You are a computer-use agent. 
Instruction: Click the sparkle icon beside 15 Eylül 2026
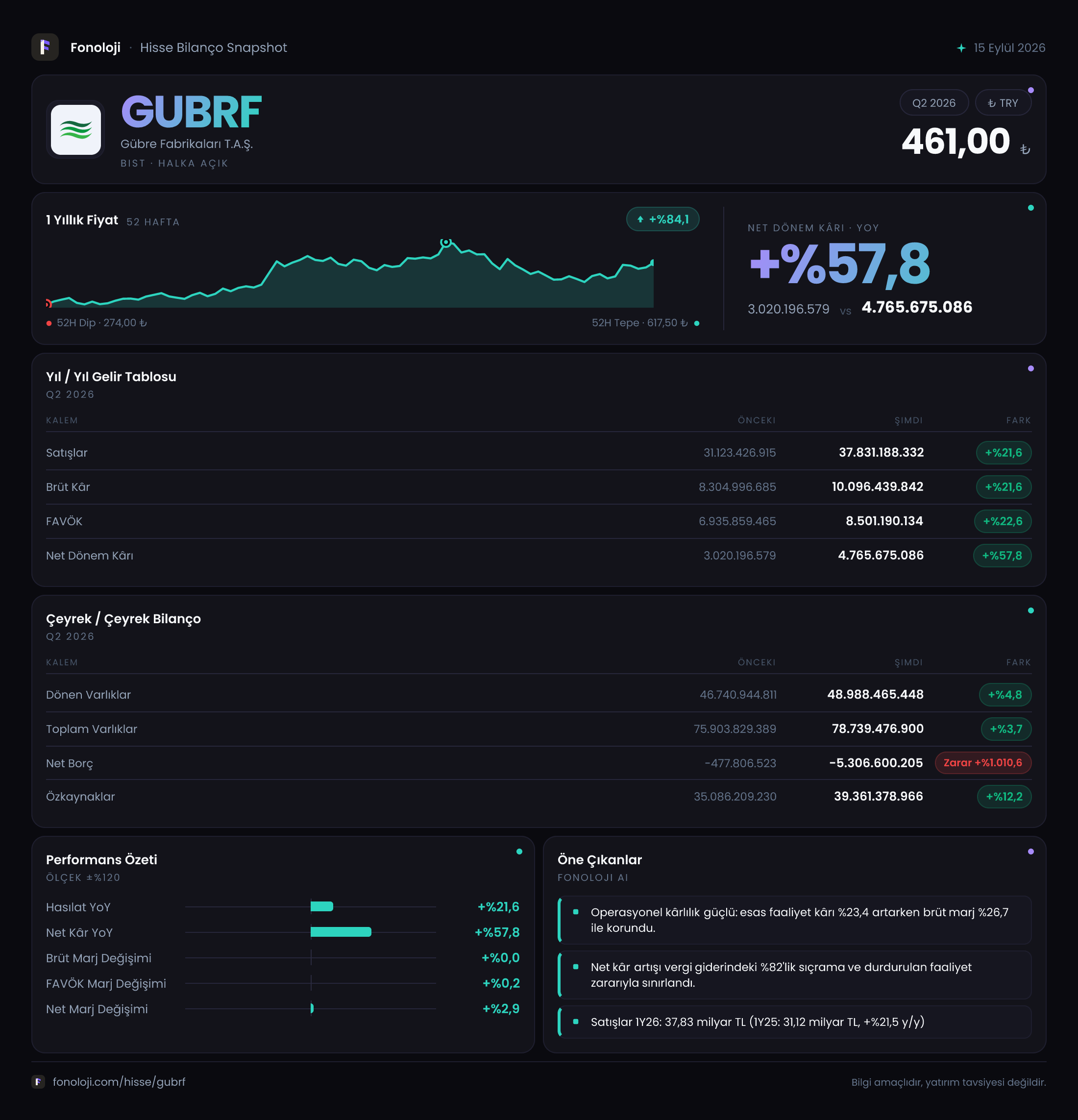(961, 48)
